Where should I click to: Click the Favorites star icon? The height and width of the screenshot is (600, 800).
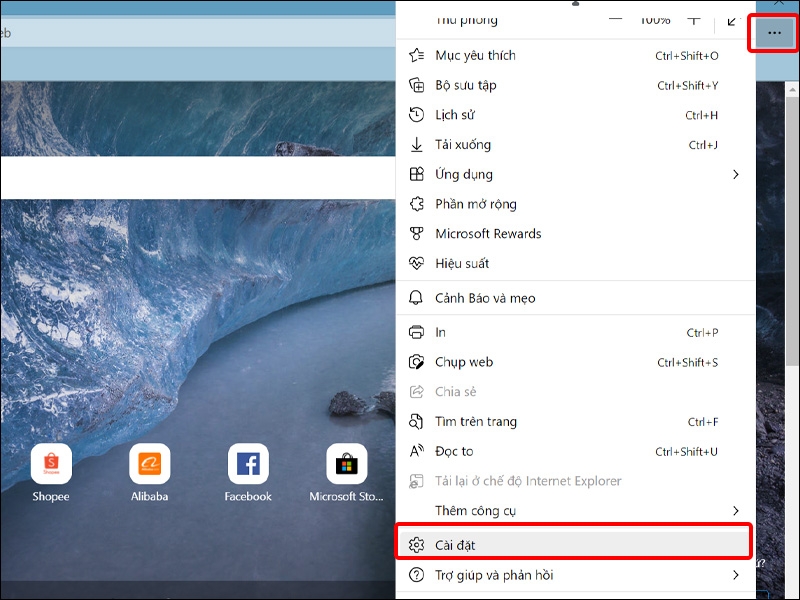point(416,55)
